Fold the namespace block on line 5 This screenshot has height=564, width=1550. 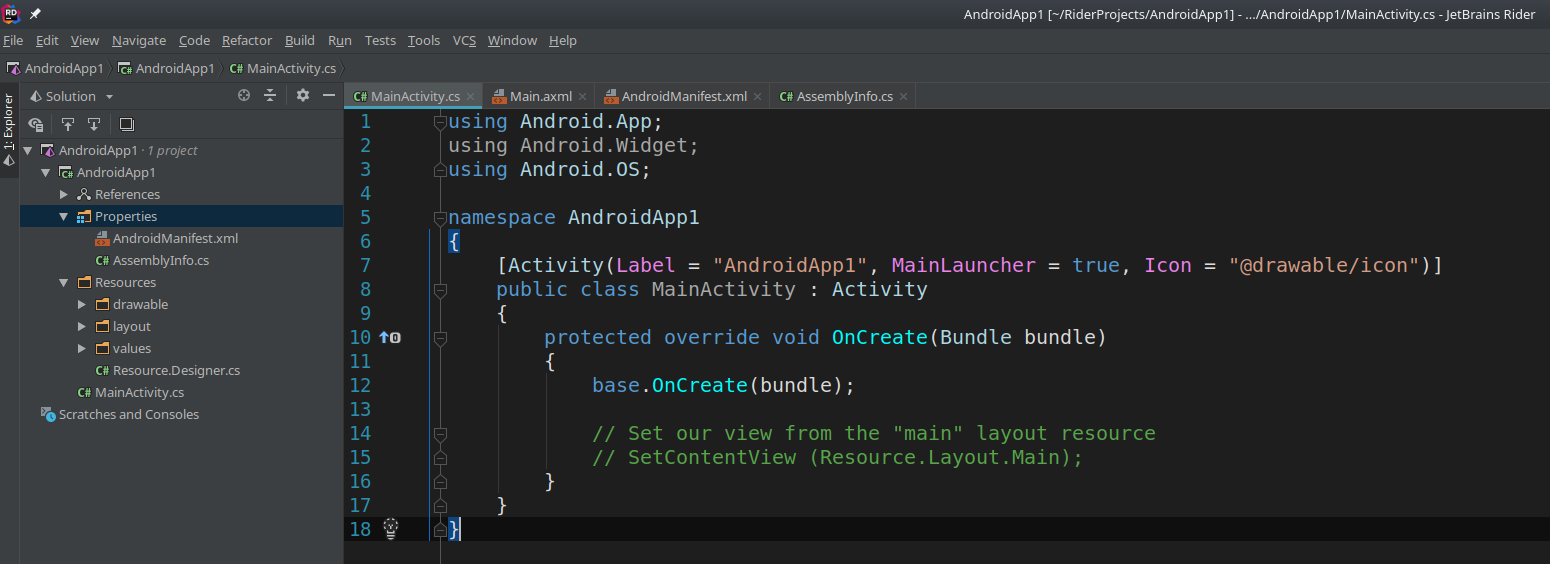[440, 218]
